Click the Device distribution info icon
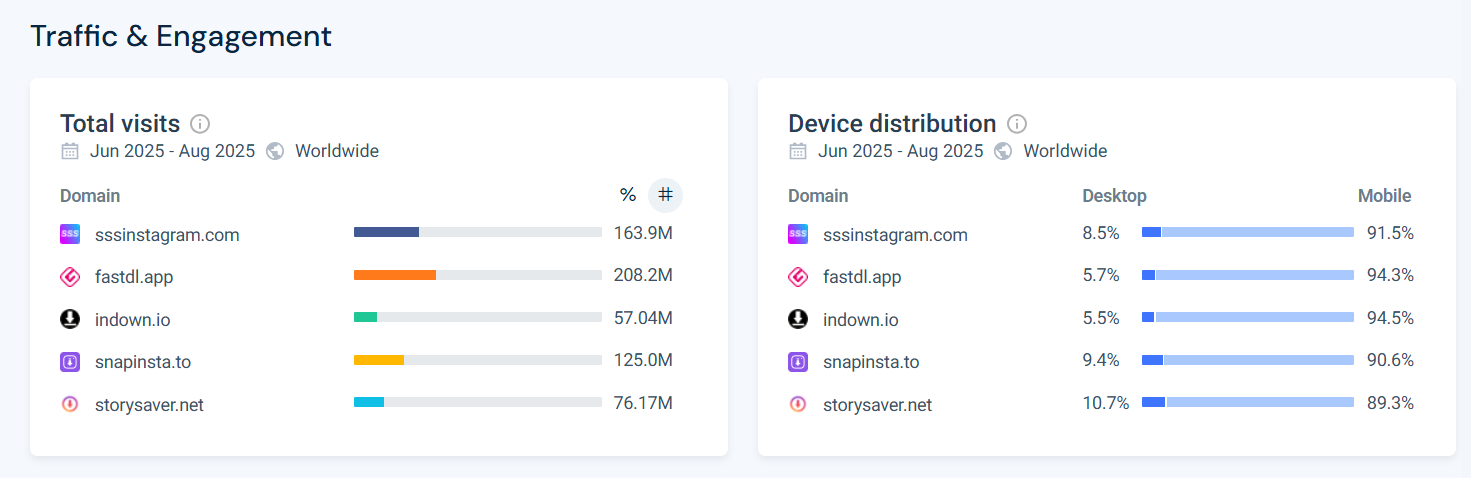 pyautogui.click(x=1017, y=124)
